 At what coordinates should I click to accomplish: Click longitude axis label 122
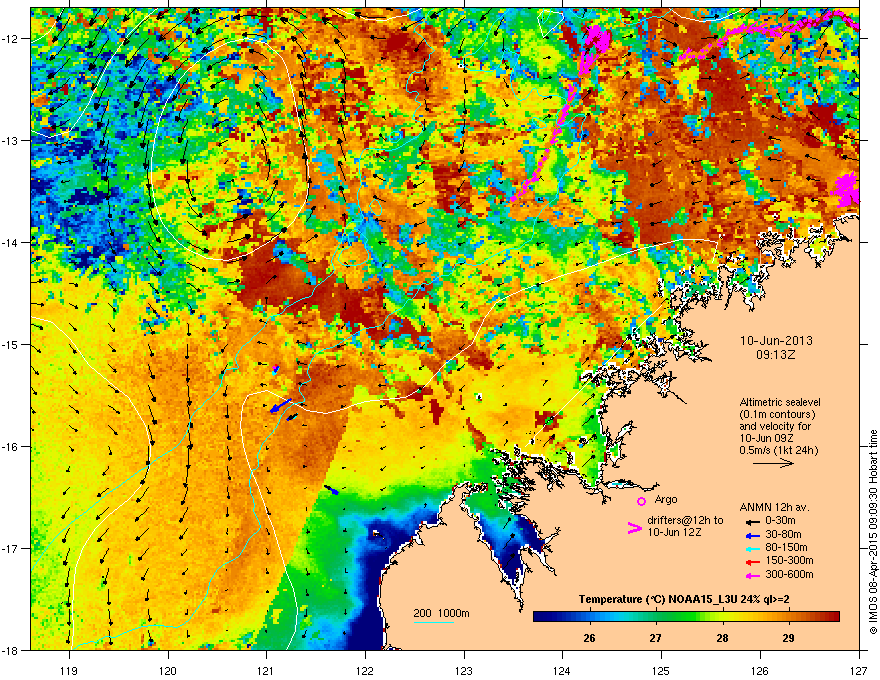click(365, 670)
